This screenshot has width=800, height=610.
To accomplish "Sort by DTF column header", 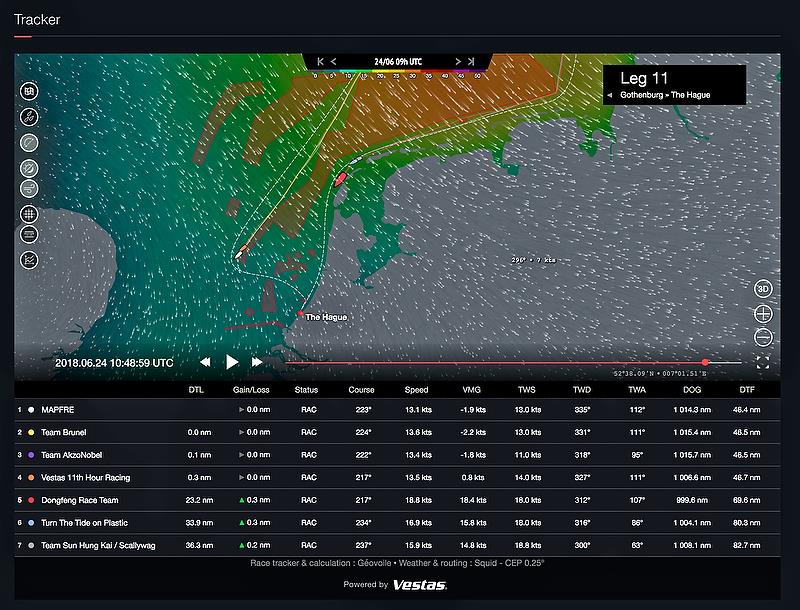I will click(747, 390).
